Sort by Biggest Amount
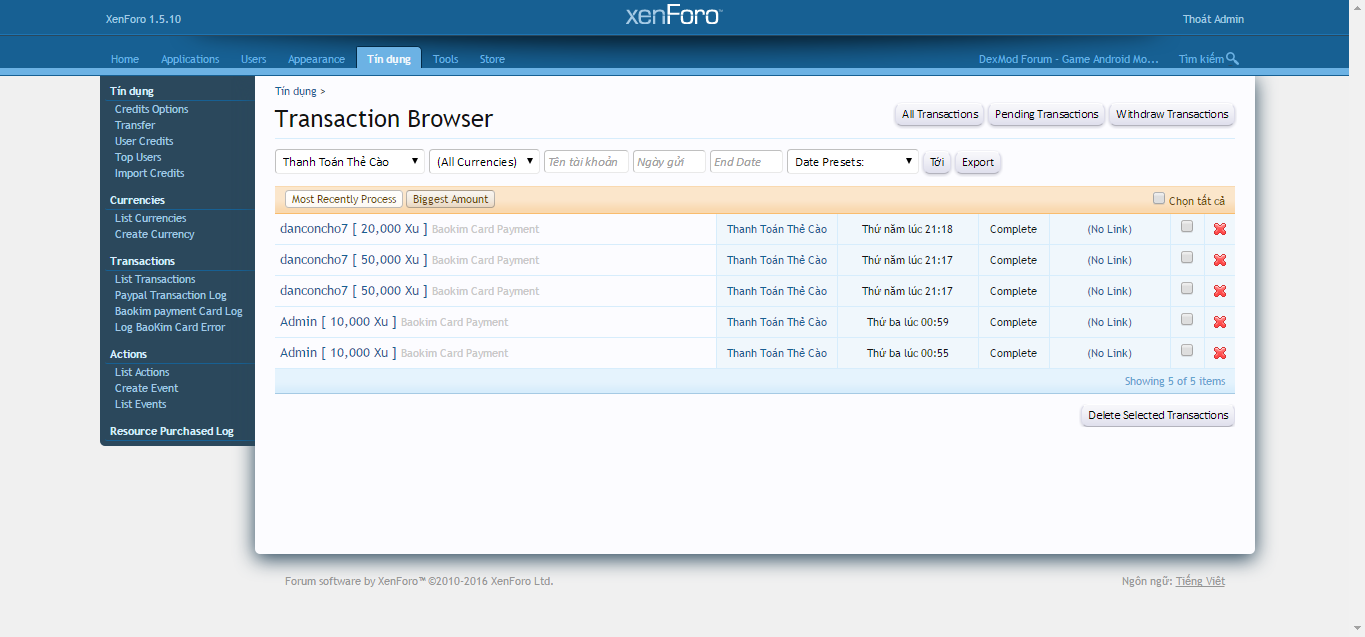The height and width of the screenshot is (637, 1365). [450, 199]
